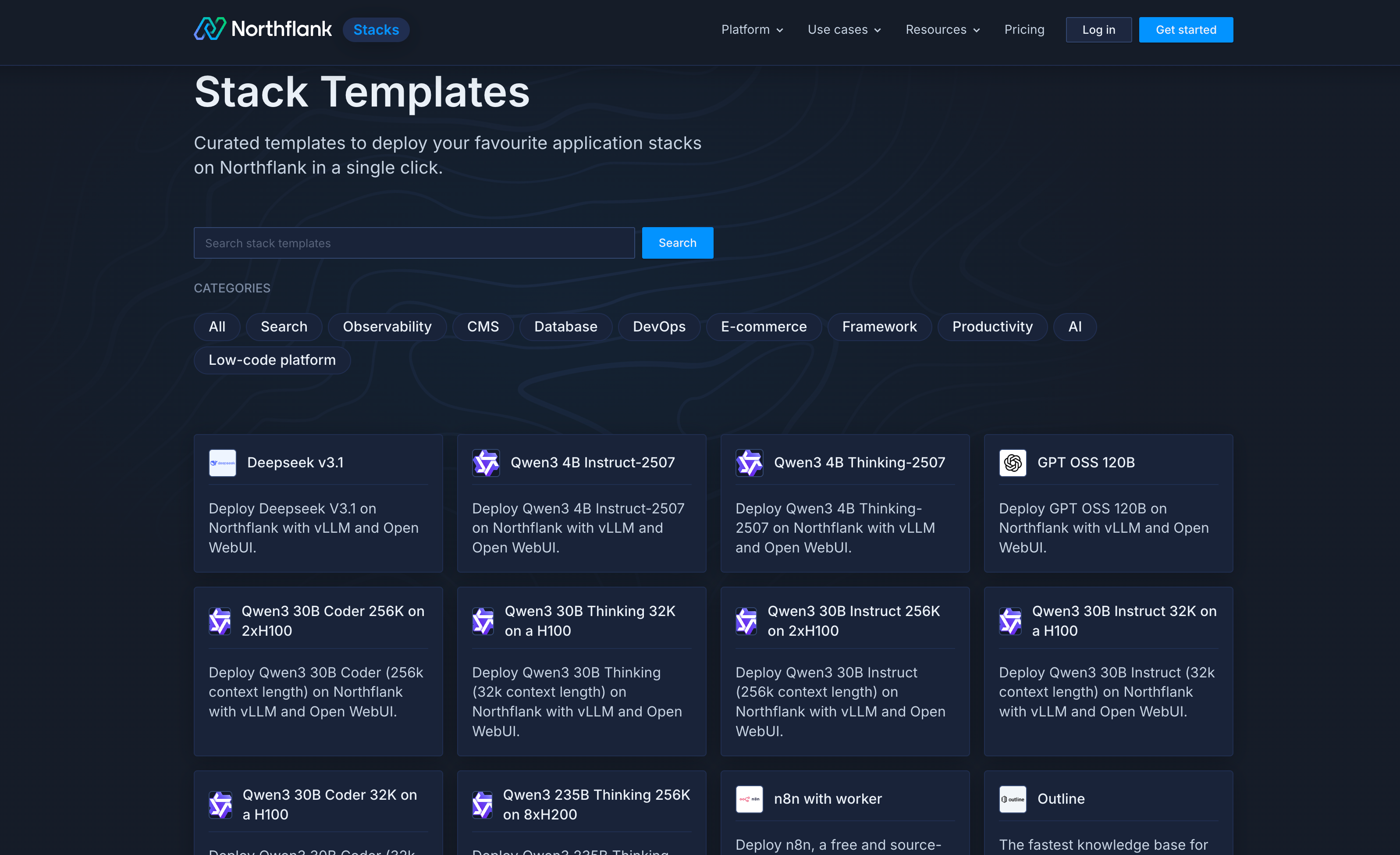Open the Deepseek v3.1 template title
The height and width of the screenshot is (855, 1400).
point(295,463)
